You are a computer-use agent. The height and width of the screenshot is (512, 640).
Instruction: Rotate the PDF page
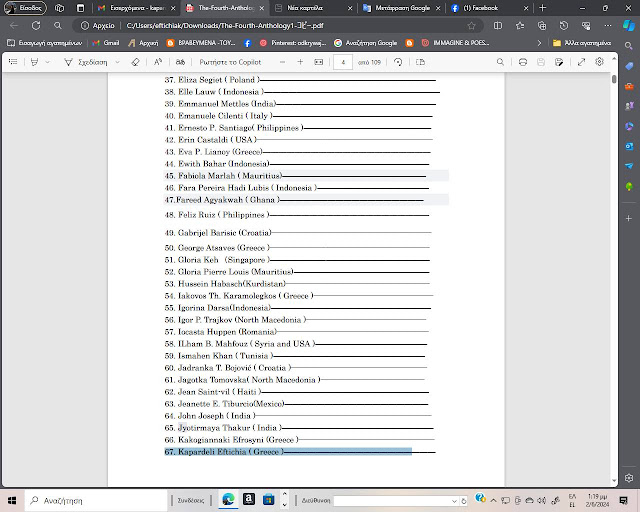(x=398, y=62)
